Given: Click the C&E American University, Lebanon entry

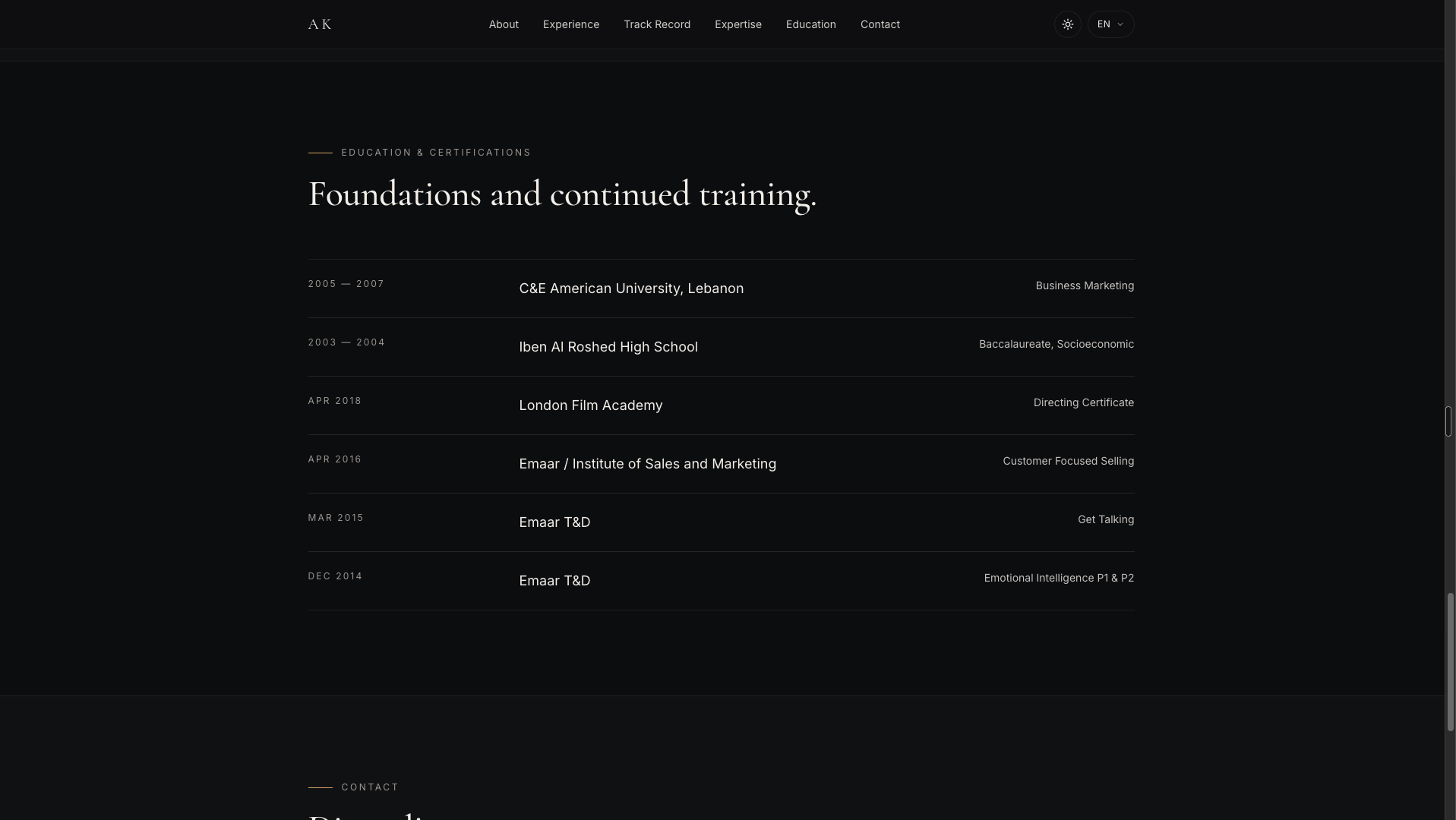Looking at the screenshot, I should (x=631, y=289).
